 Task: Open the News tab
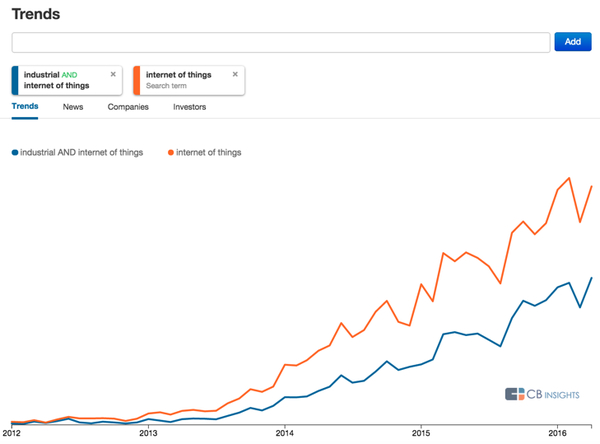click(73, 106)
